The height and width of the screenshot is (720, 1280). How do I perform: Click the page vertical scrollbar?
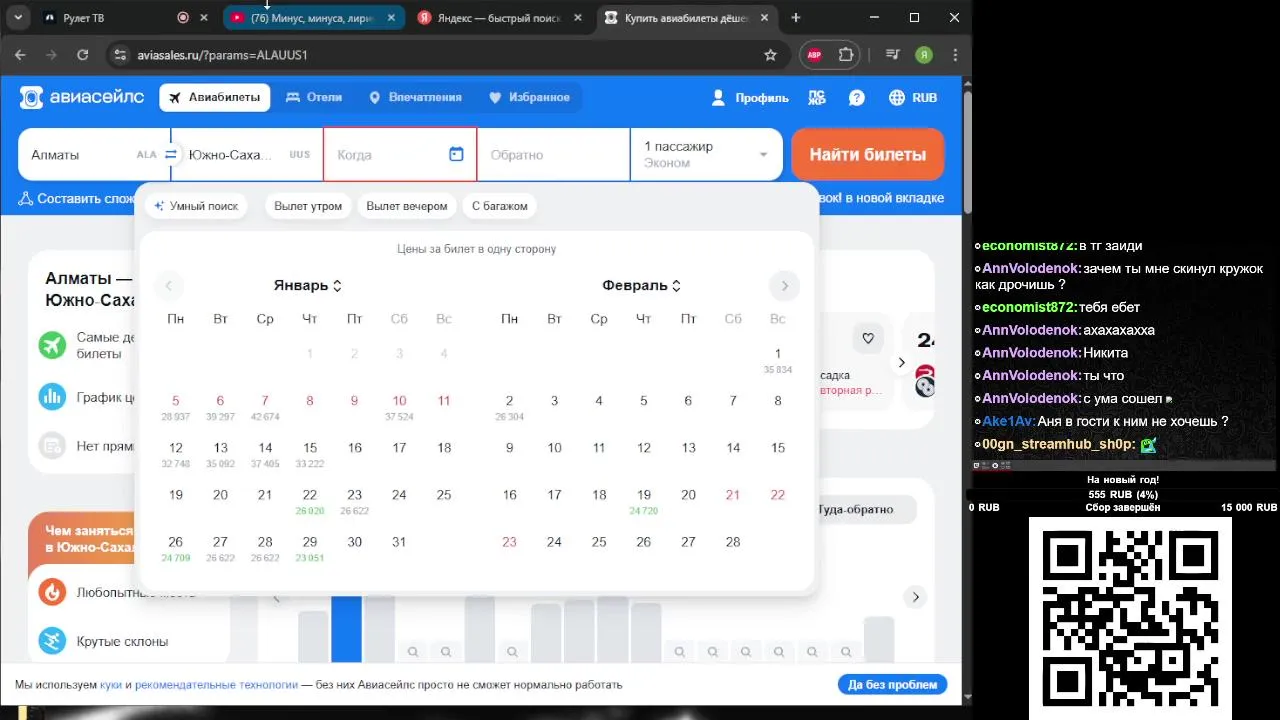click(967, 150)
